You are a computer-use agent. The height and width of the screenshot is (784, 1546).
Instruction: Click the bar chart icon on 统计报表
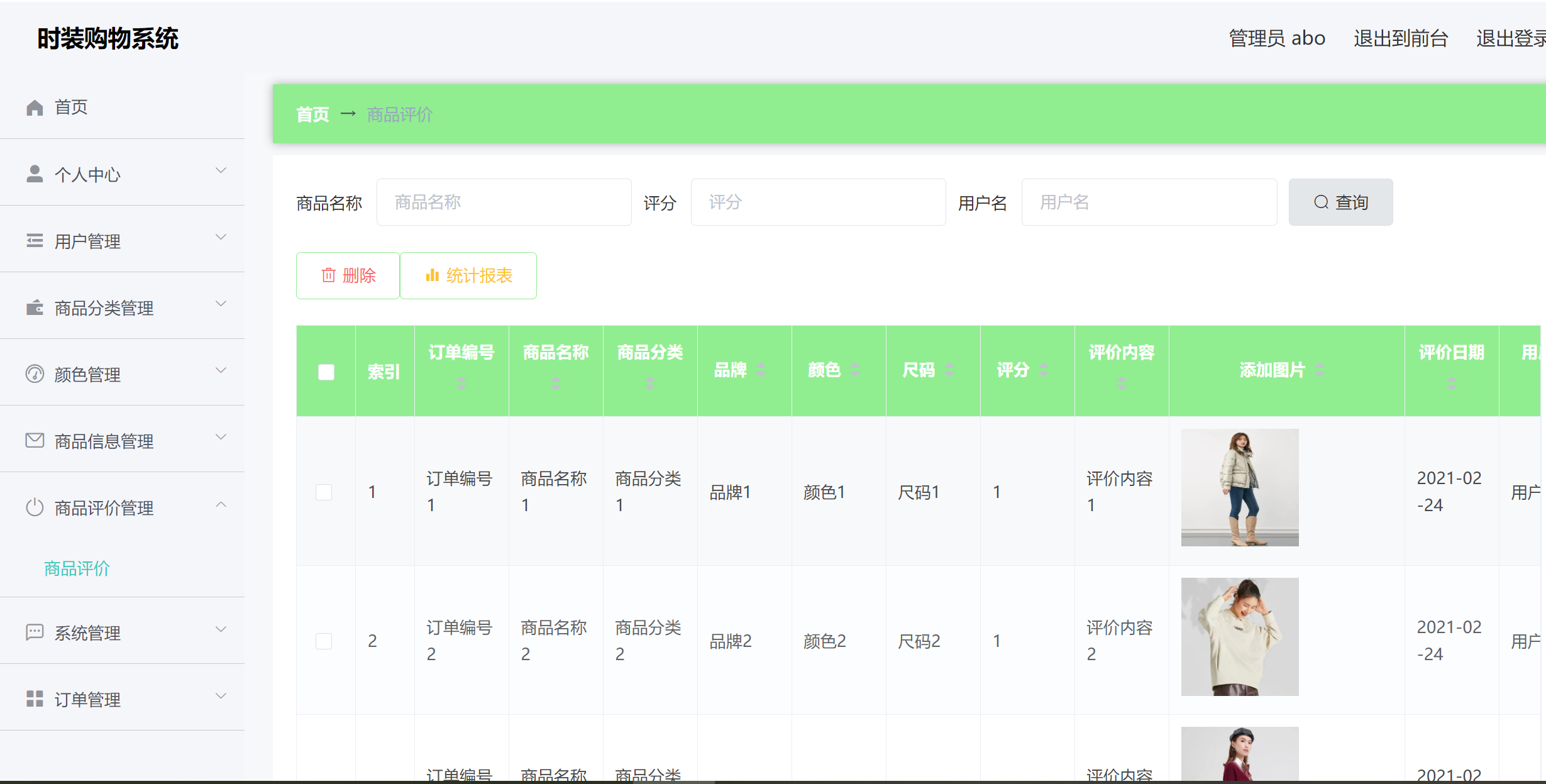433,275
